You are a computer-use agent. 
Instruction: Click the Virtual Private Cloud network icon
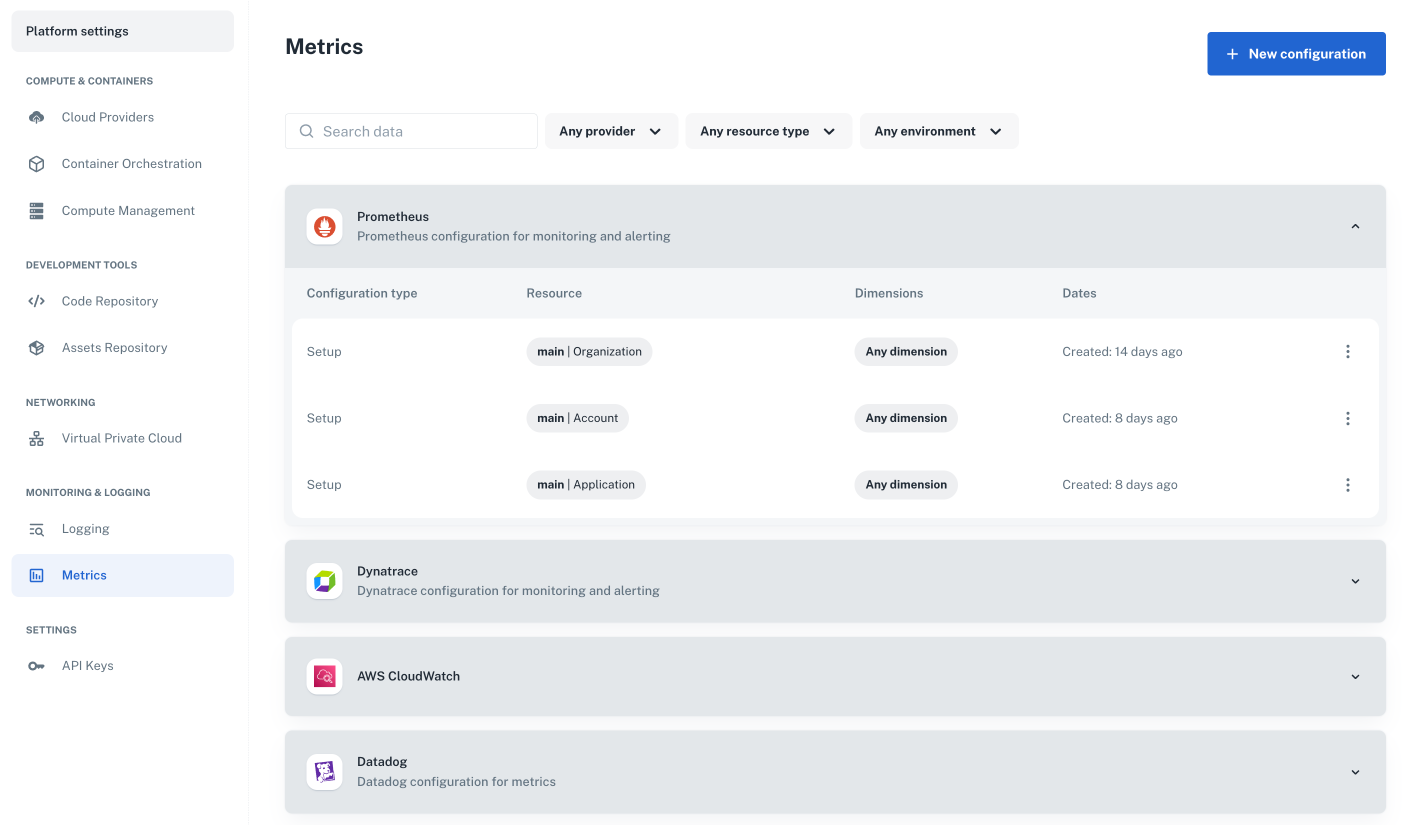click(x=36, y=438)
